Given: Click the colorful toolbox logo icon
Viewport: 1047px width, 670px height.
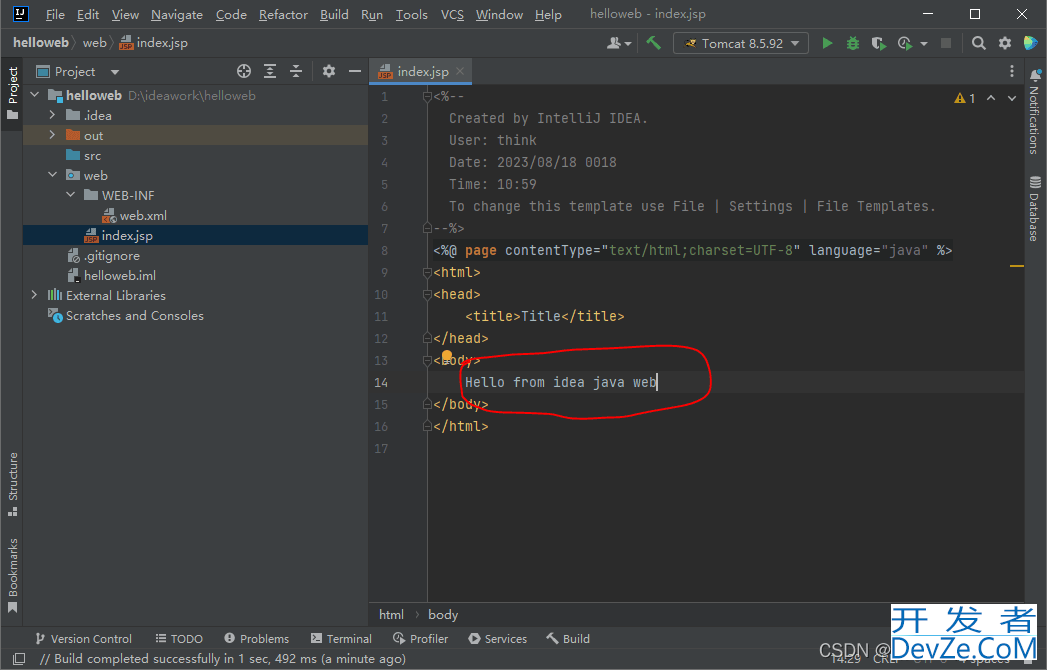Looking at the screenshot, I should tap(1030, 43).
